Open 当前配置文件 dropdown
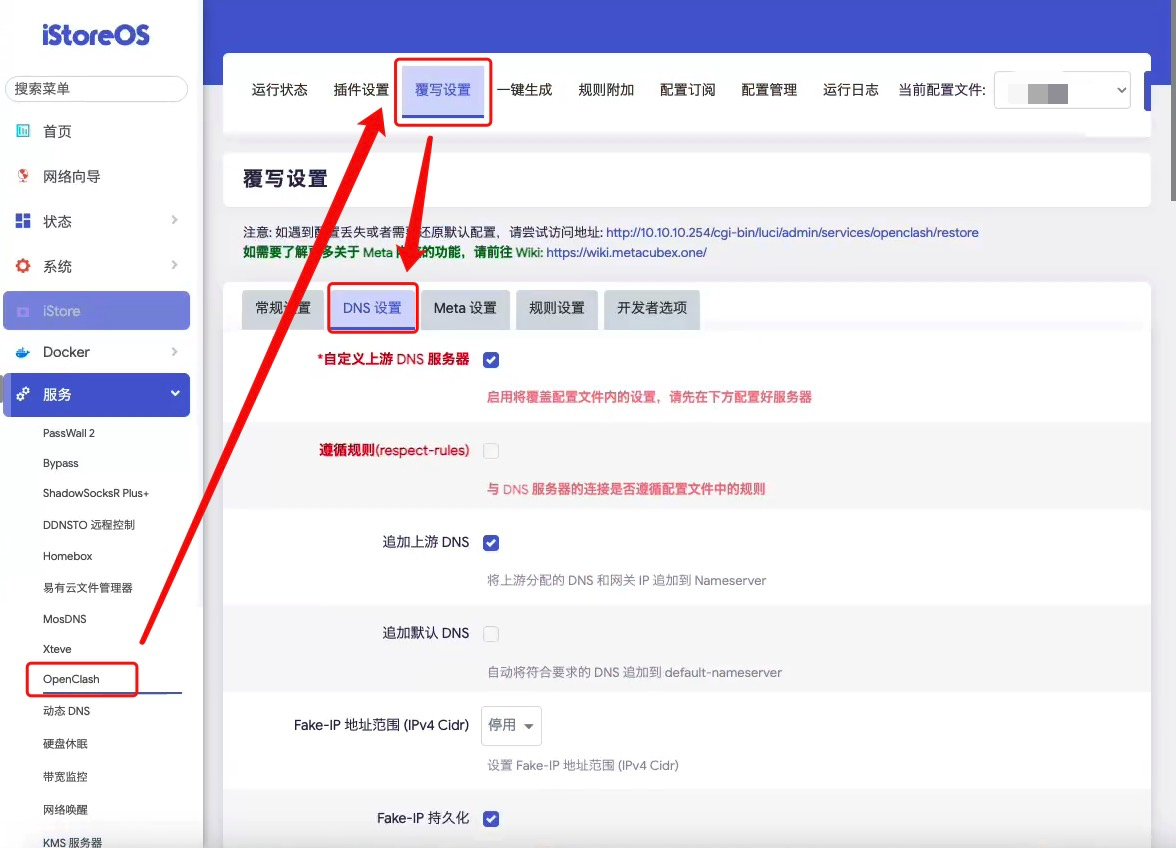 pos(1062,90)
